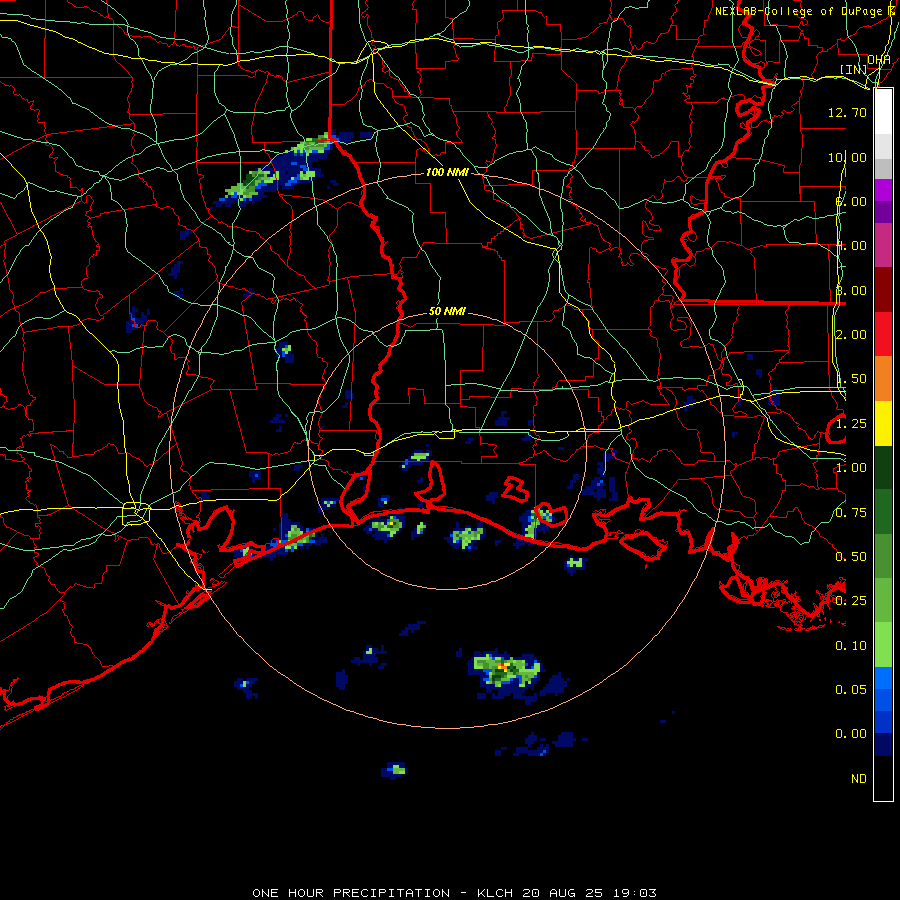Click the 0.05 scale value
900x900 pixels.
(851, 690)
